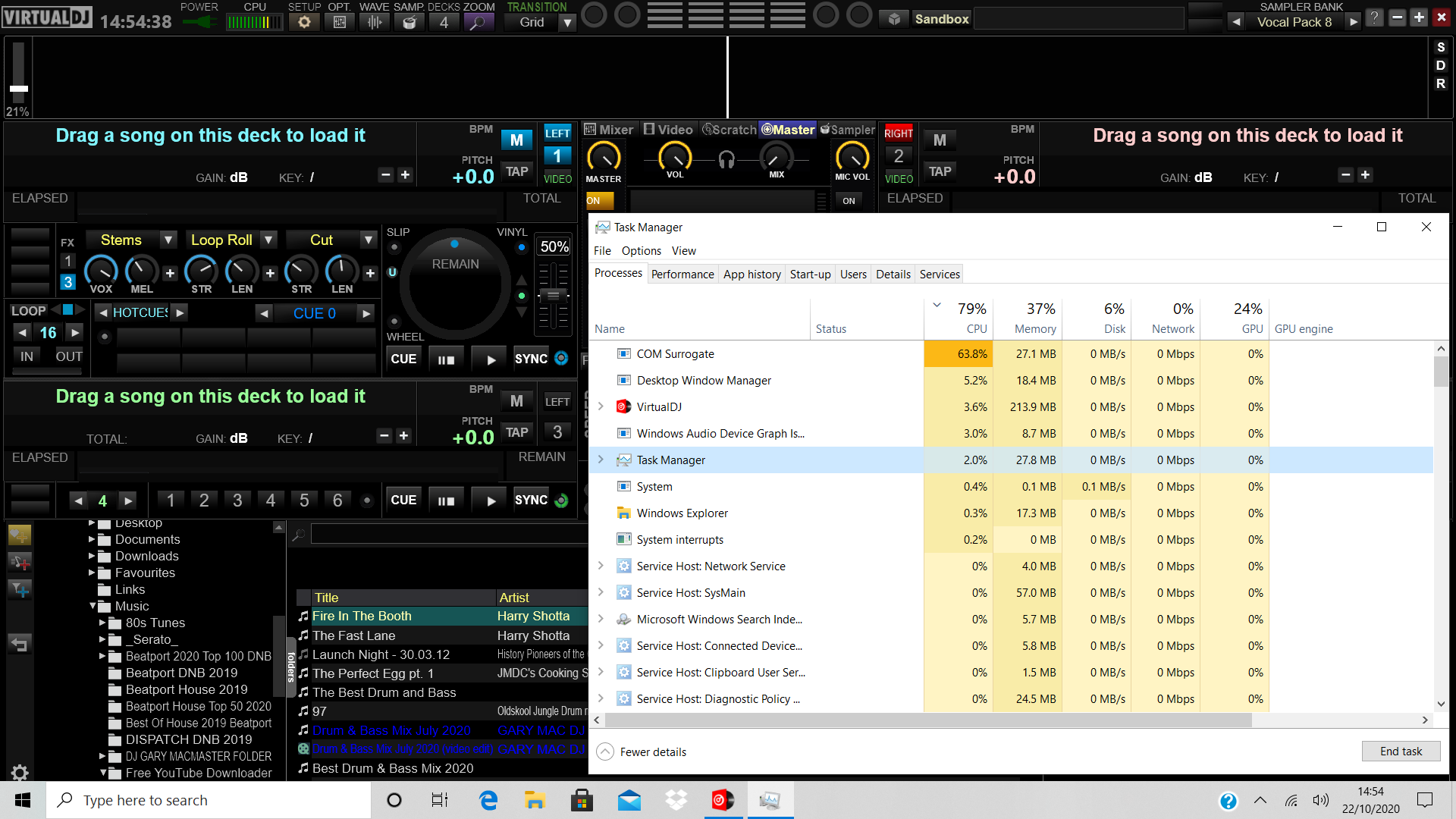1456x819 pixels.
Task: Click the back arrow icon in browser sidebar
Action: point(20,644)
